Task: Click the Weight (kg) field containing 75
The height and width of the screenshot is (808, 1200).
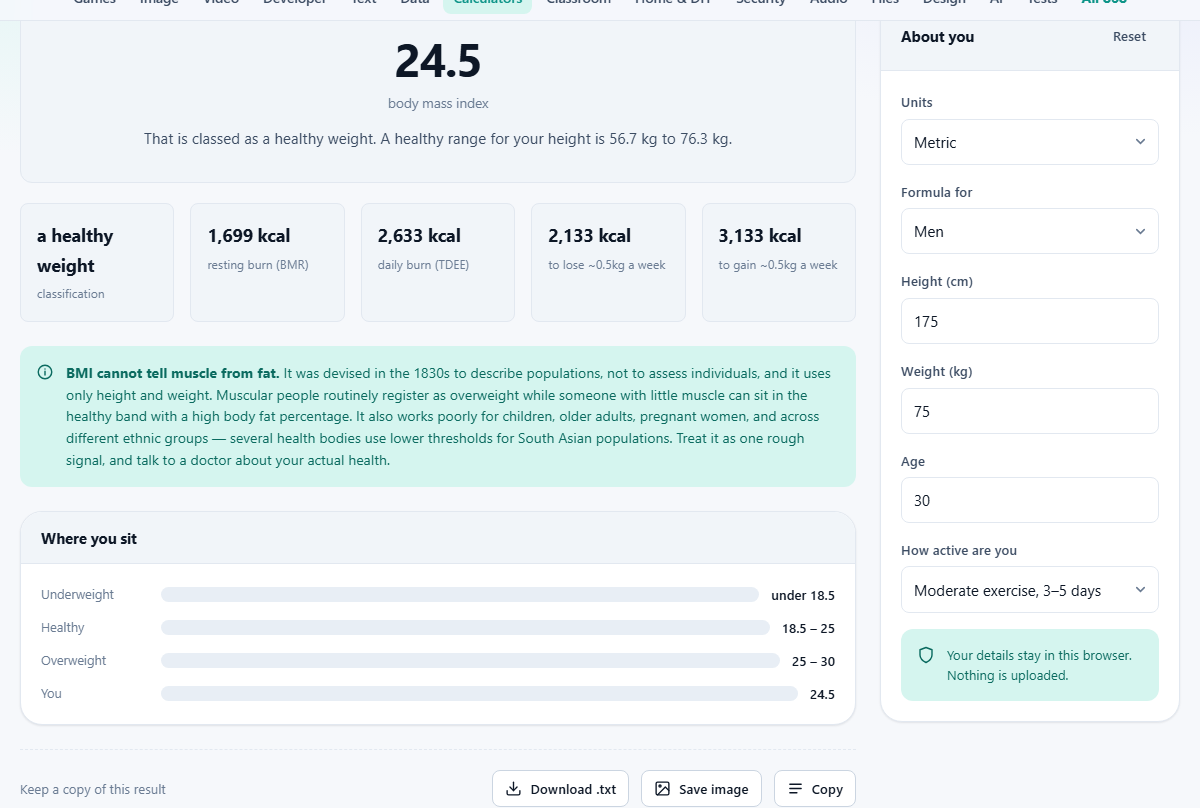Action: tap(1029, 411)
